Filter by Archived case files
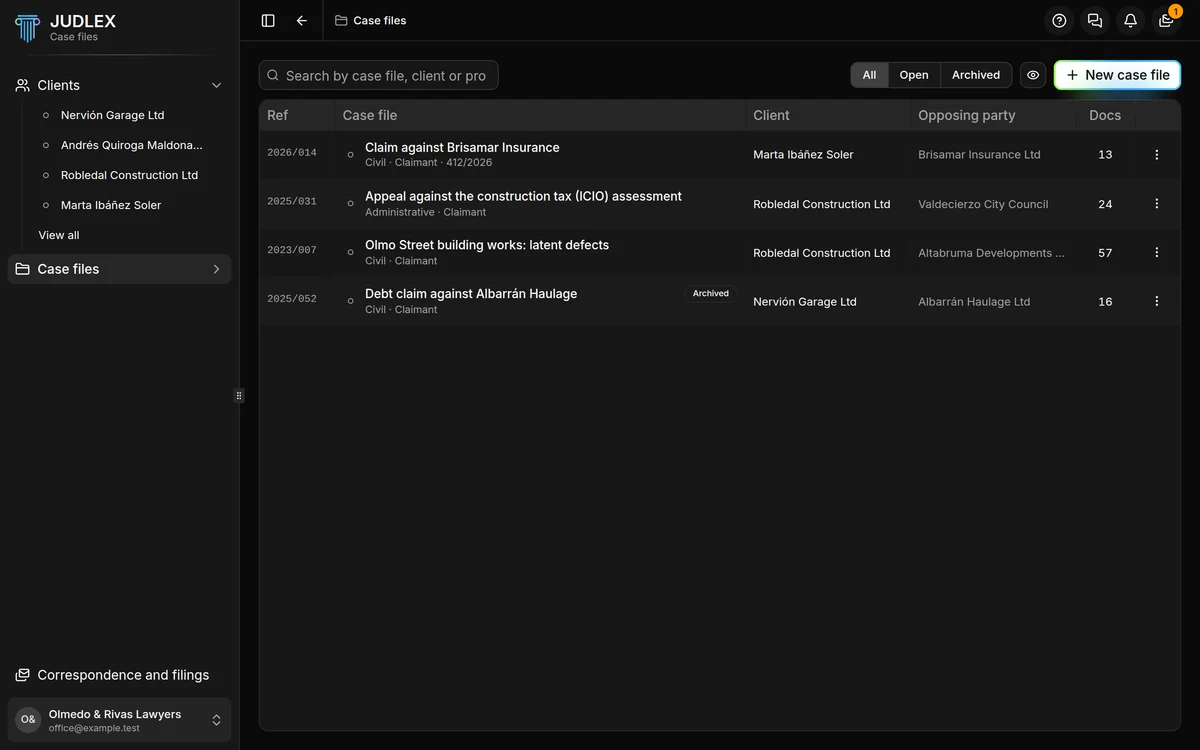 pos(976,75)
